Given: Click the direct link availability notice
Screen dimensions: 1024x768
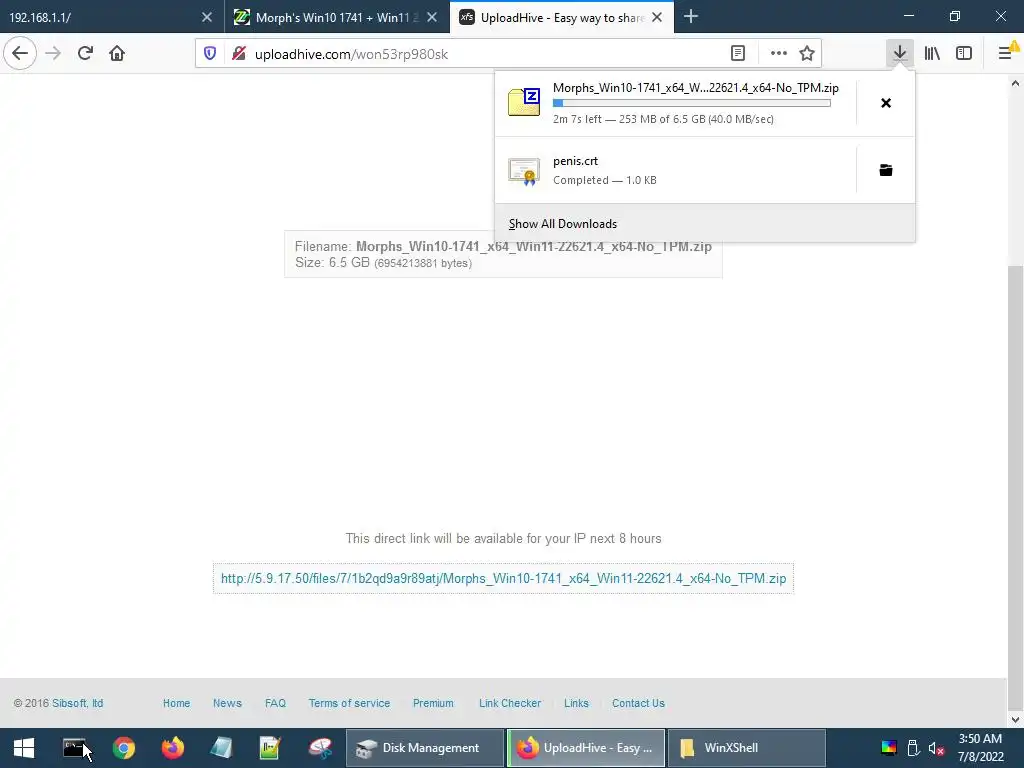Looking at the screenshot, I should coord(504,539).
